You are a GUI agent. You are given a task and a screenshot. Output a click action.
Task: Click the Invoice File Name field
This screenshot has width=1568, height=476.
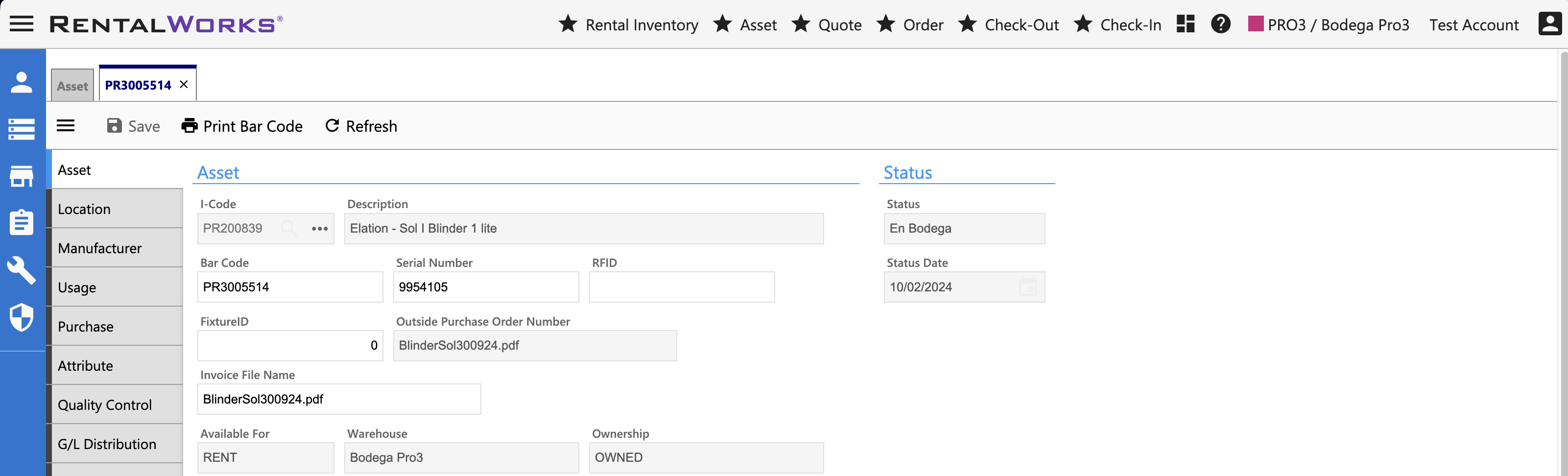339,399
